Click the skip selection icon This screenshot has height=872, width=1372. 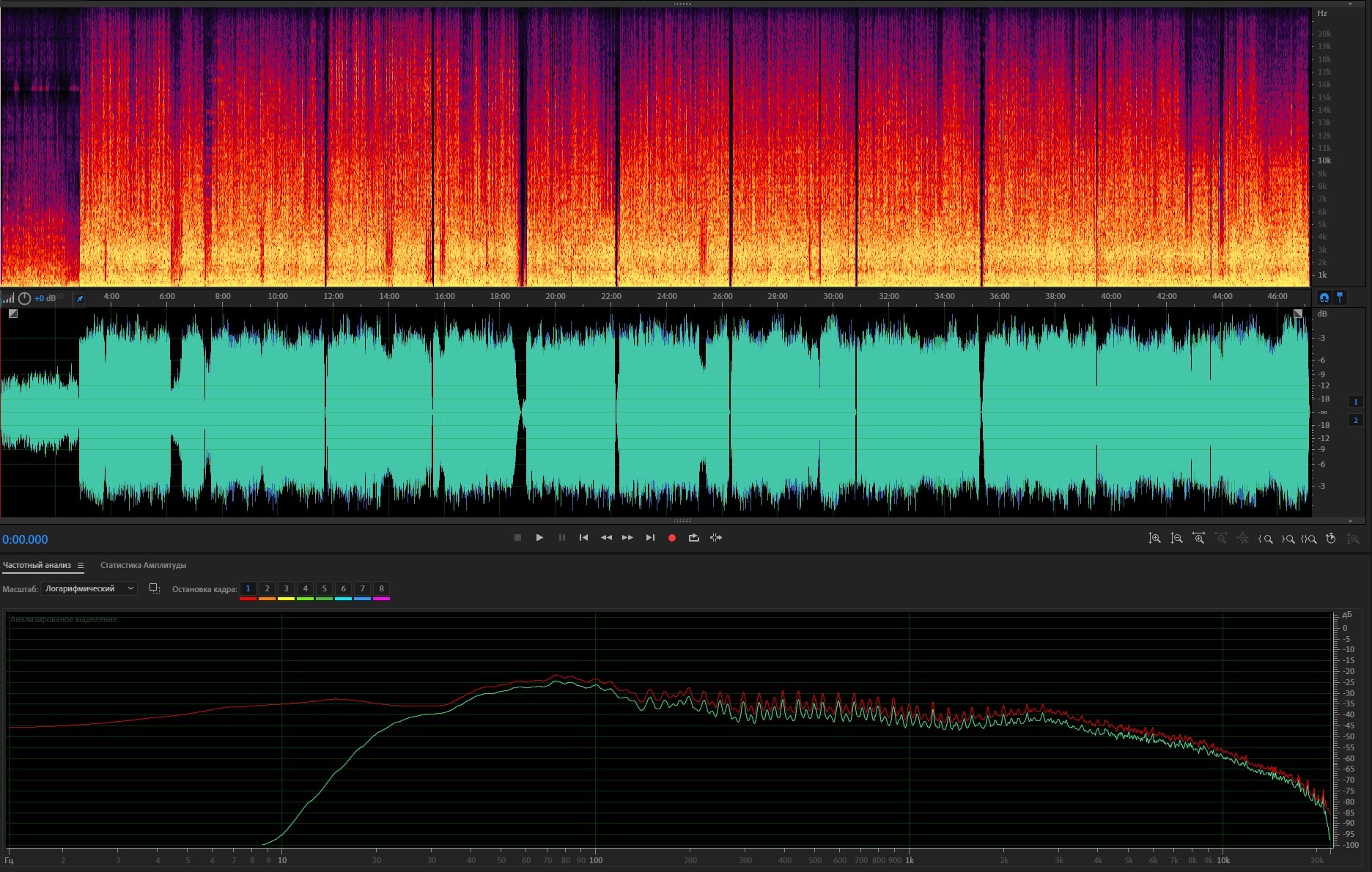click(716, 538)
